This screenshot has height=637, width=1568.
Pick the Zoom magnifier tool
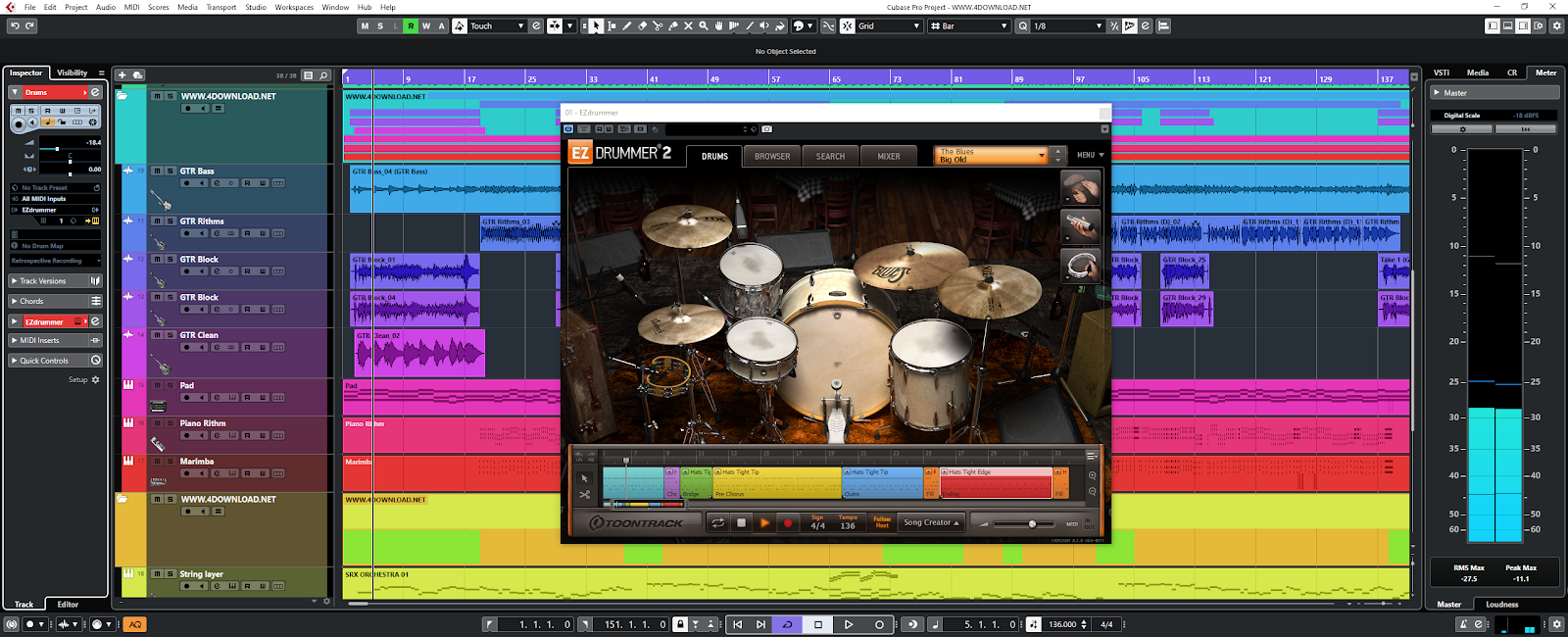(x=703, y=26)
